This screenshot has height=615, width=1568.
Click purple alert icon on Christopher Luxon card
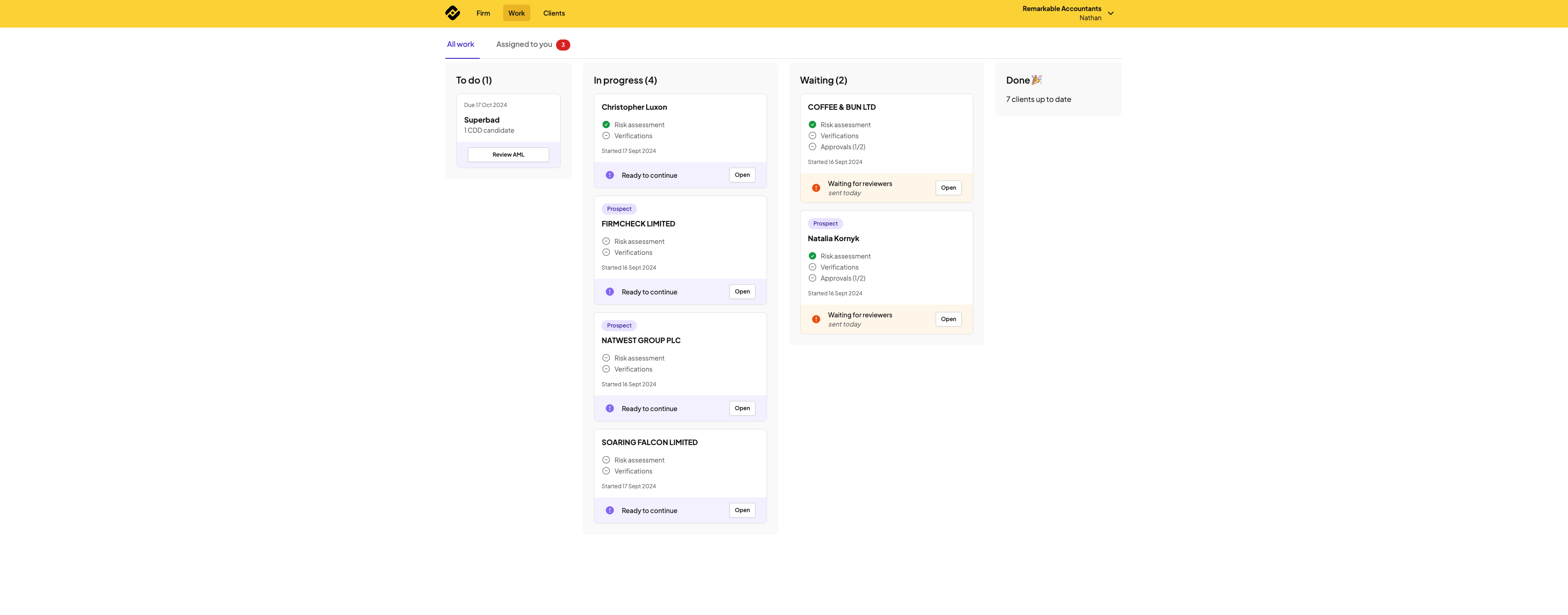(x=609, y=175)
